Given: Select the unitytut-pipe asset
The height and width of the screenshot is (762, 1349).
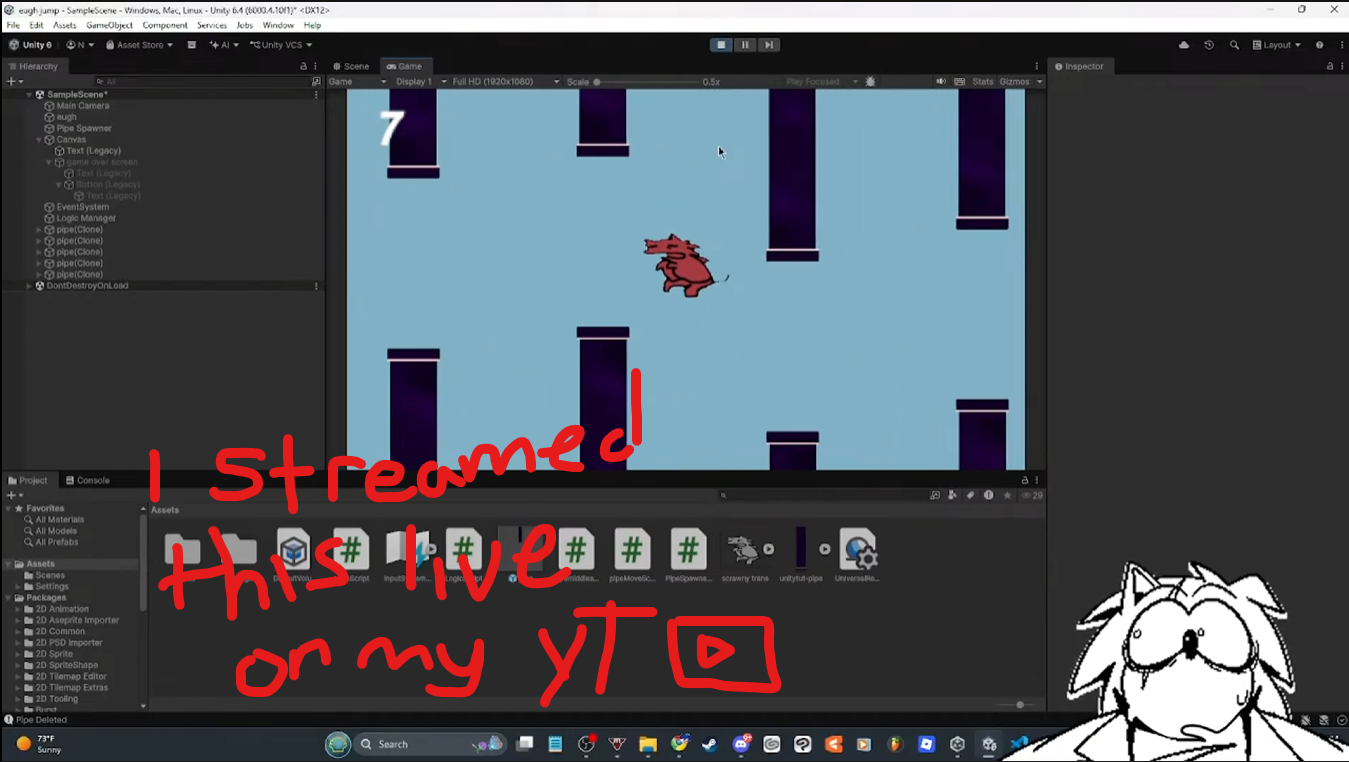Looking at the screenshot, I should pyautogui.click(x=801, y=556).
